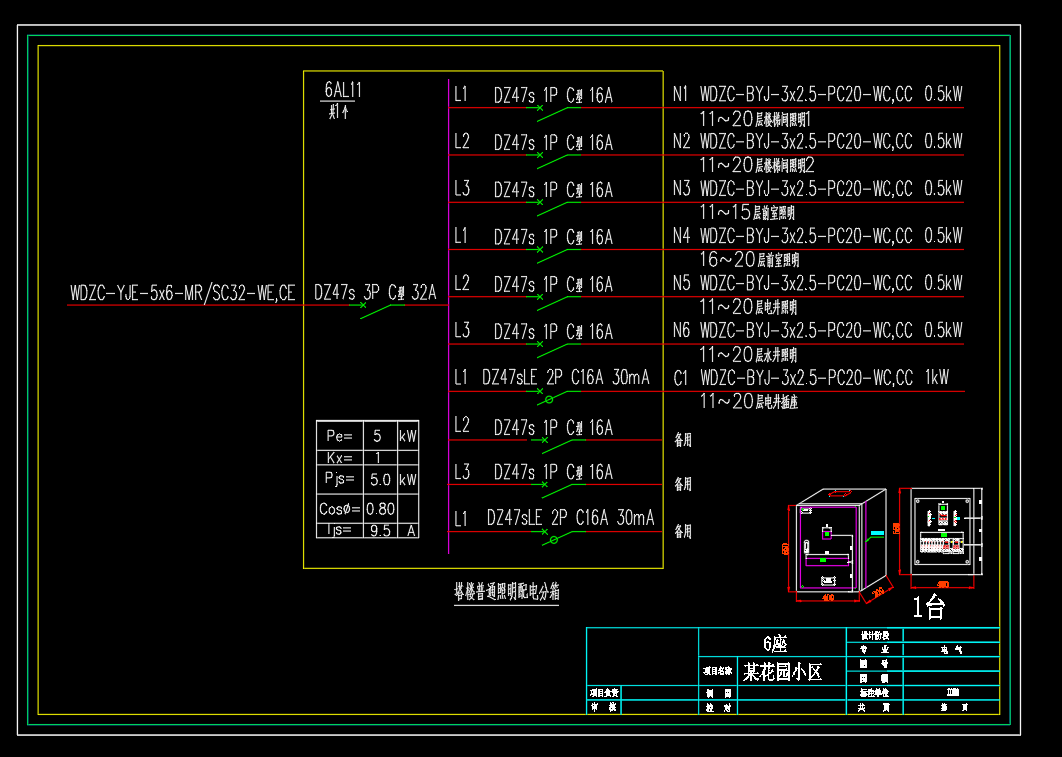Click the 备用 label on L3 spare circuit
This screenshot has height=757, width=1062.
683,484
